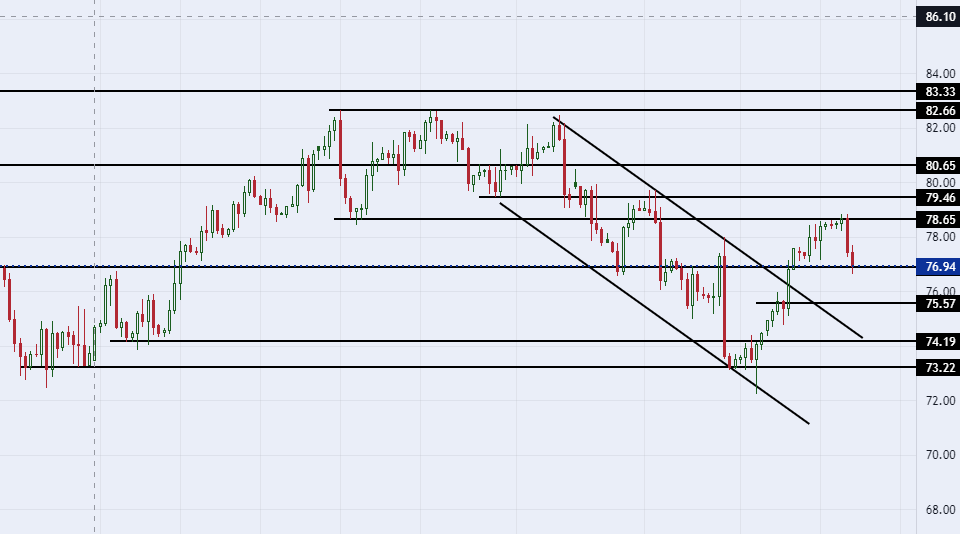960x534 pixels.
Task: Click the 84.00 price axis tick
Action: click(x=940, y=73)
